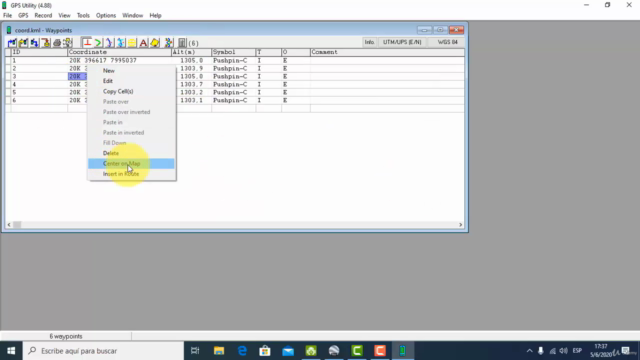Choose Copy Cell(s) in context menu
Screen dimensions: 640x360
pyautogui.click(x=118, y=91)
